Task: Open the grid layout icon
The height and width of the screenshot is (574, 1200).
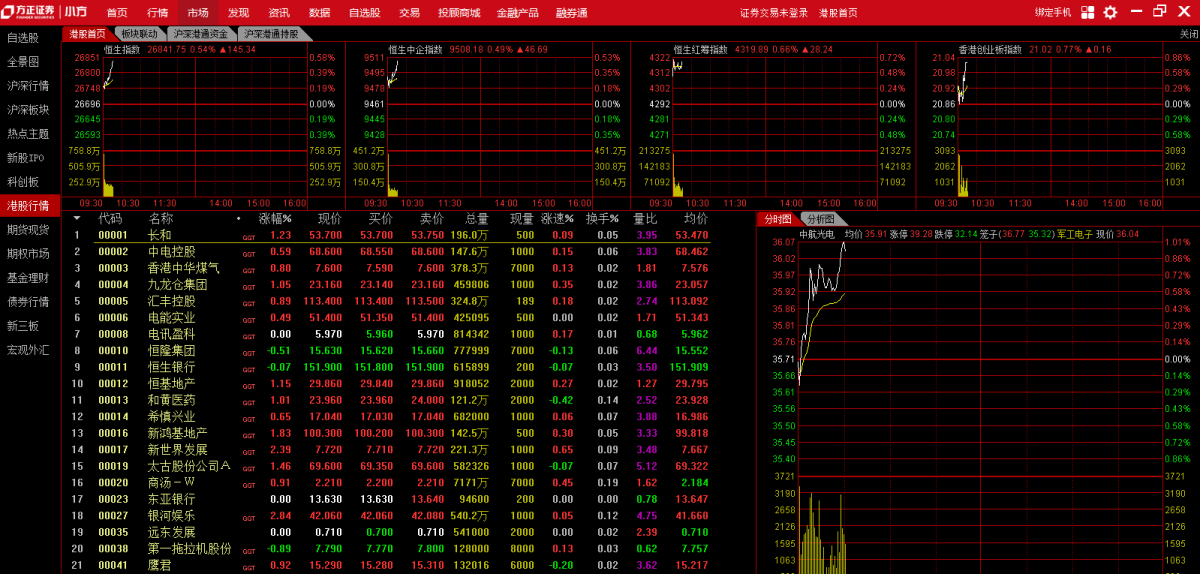Action: (1089, 12)
